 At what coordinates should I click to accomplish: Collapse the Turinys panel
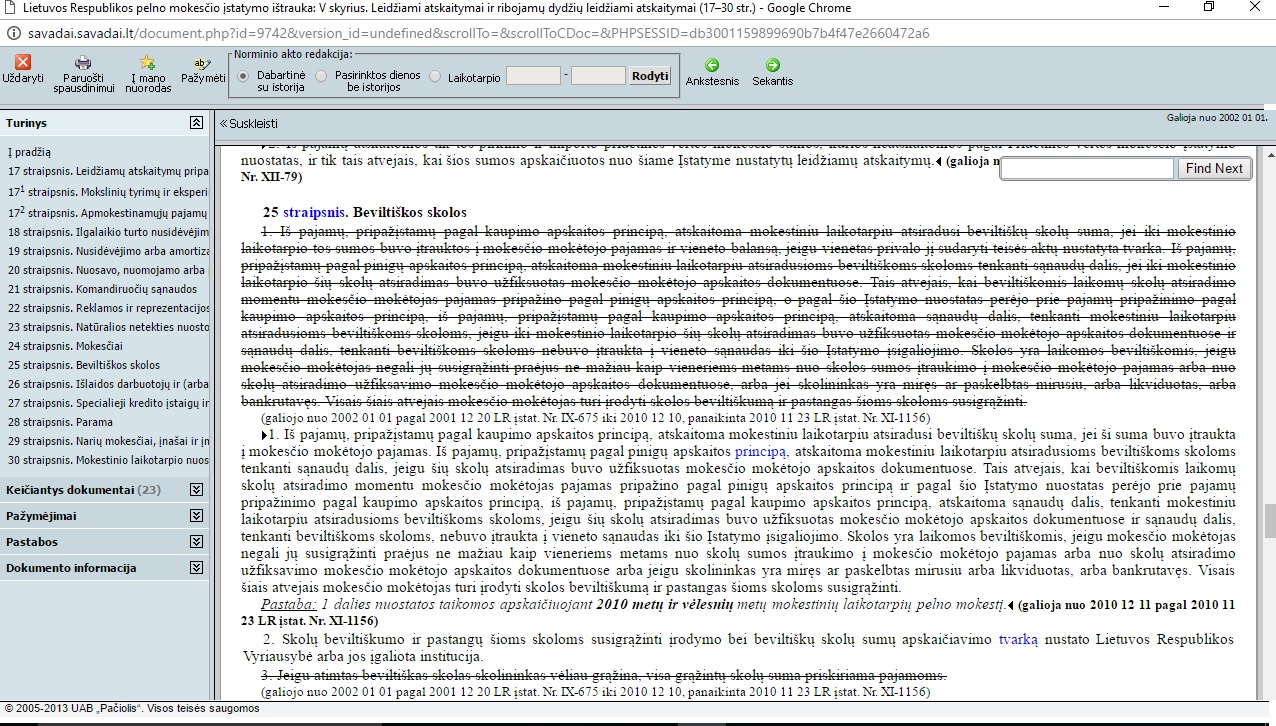click(x=196, y=123)
